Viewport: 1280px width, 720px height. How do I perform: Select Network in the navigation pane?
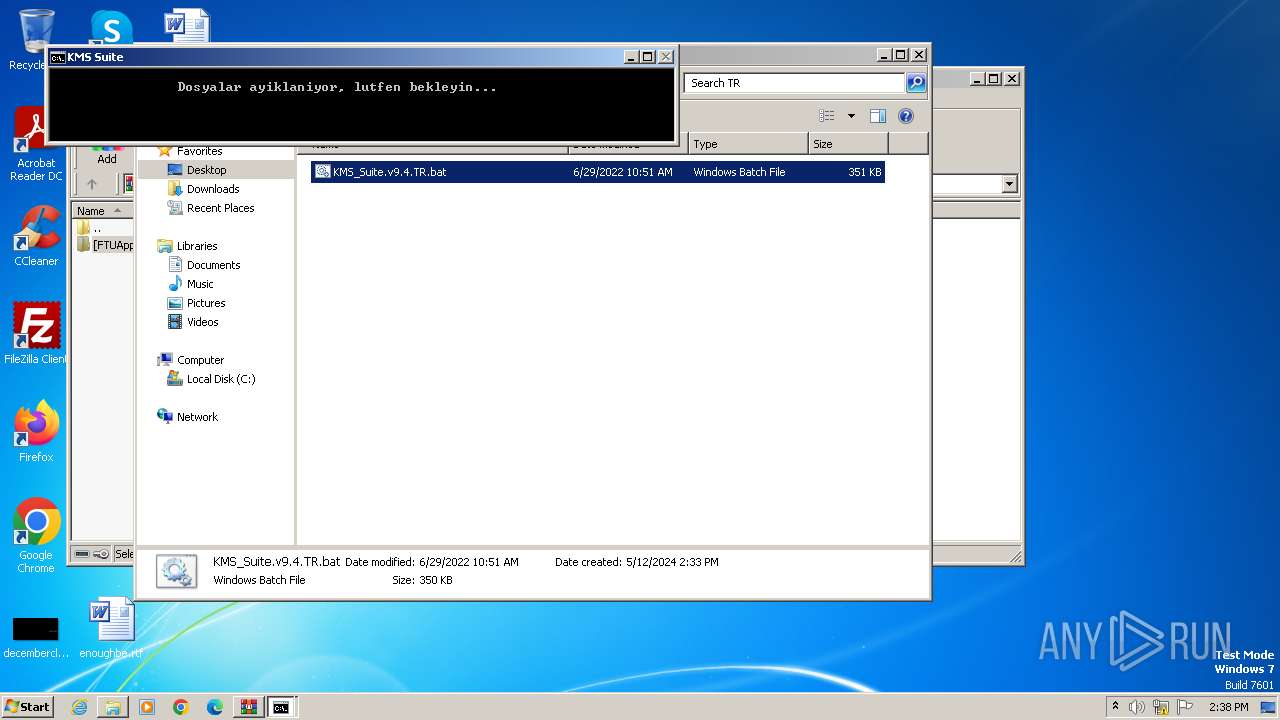pyautogui.click(x=197, y=417)
